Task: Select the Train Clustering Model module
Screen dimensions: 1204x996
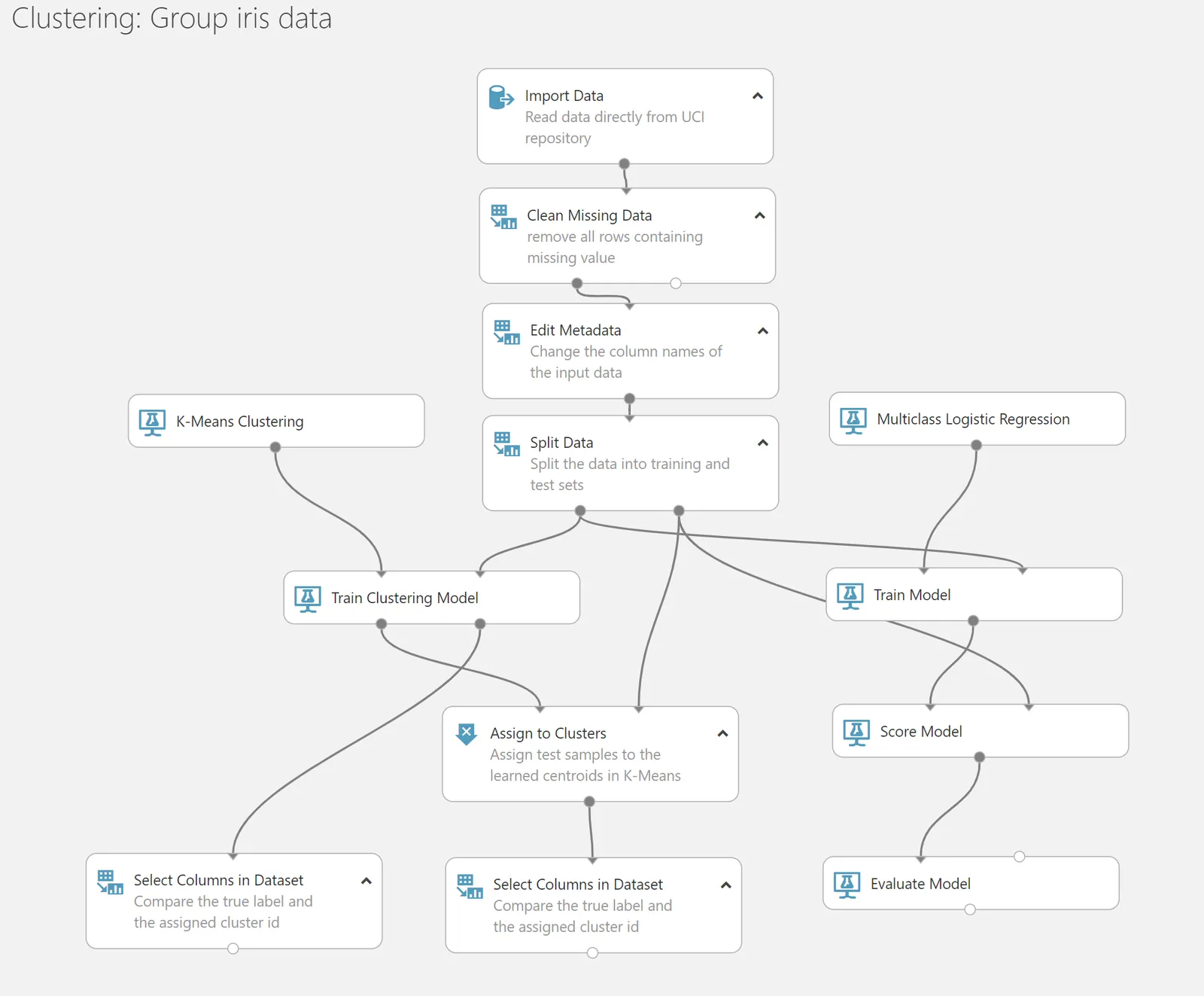Action: click(431, 598)
